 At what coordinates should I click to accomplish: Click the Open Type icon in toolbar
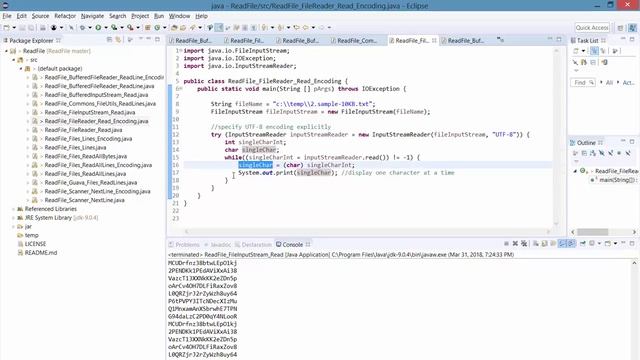[x=174, y=27]
